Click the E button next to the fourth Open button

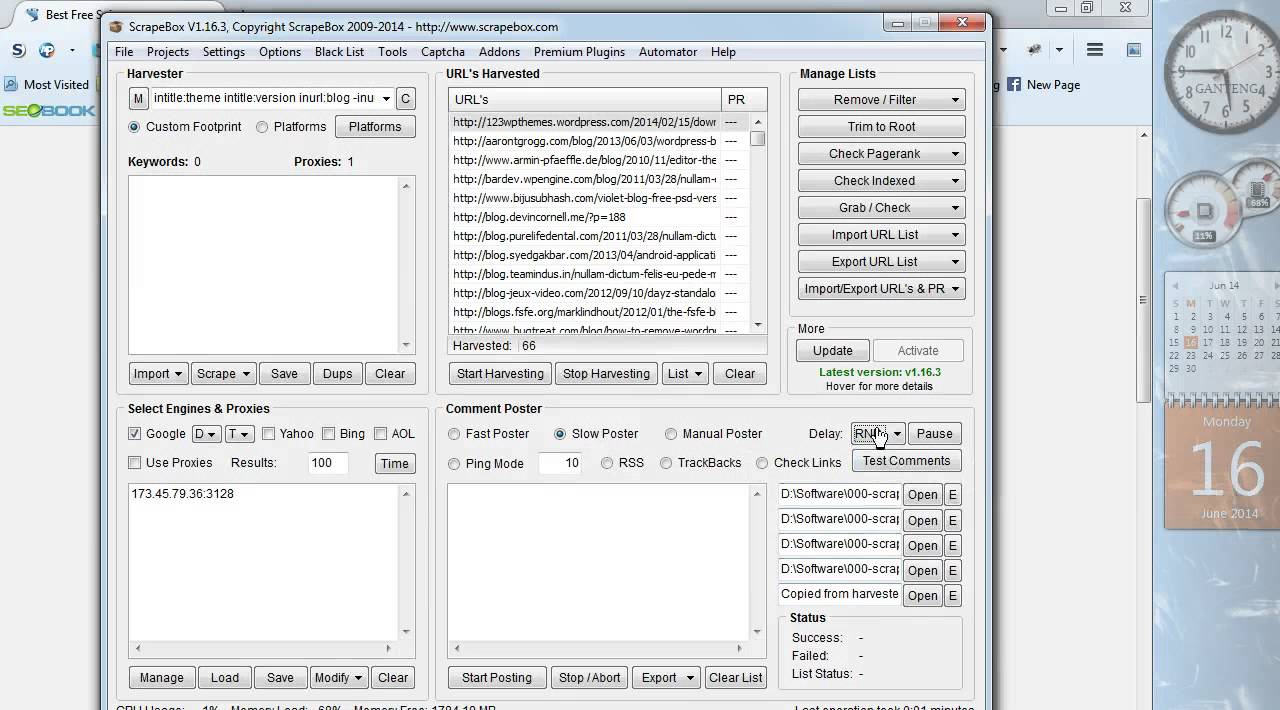click(x=952, y=570)
